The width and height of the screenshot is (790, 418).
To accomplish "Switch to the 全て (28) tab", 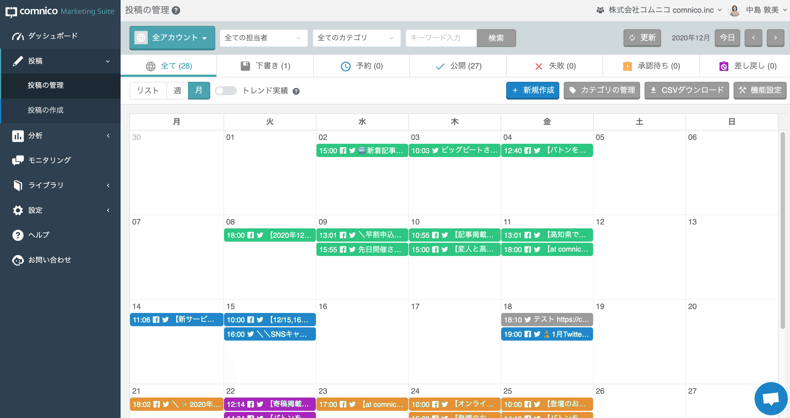I will coord(169,66).
